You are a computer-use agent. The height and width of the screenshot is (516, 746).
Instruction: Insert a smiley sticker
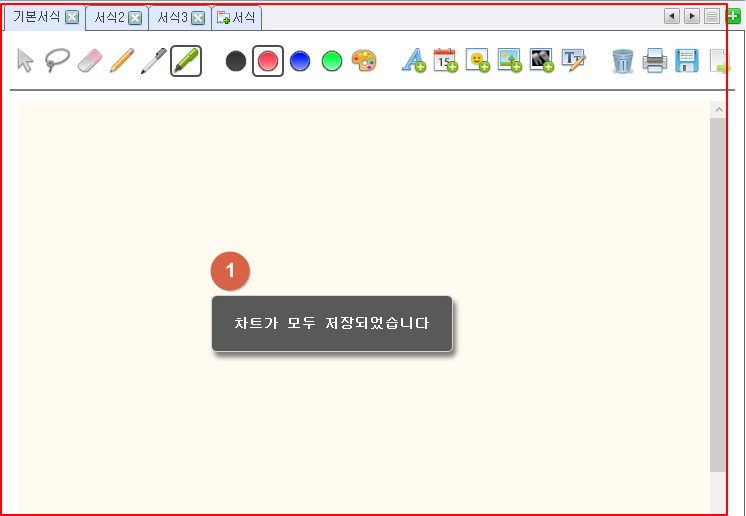coord(477,61)
